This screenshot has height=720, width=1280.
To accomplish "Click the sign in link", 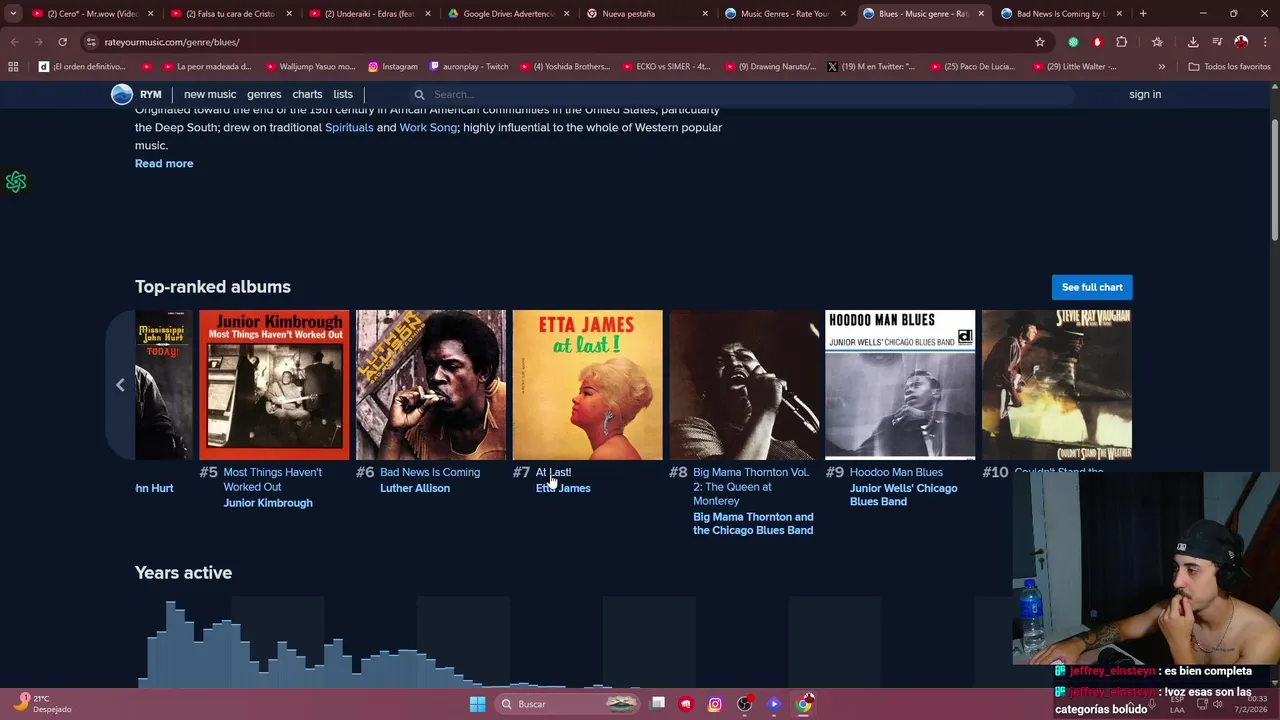I will point(1145,94).
